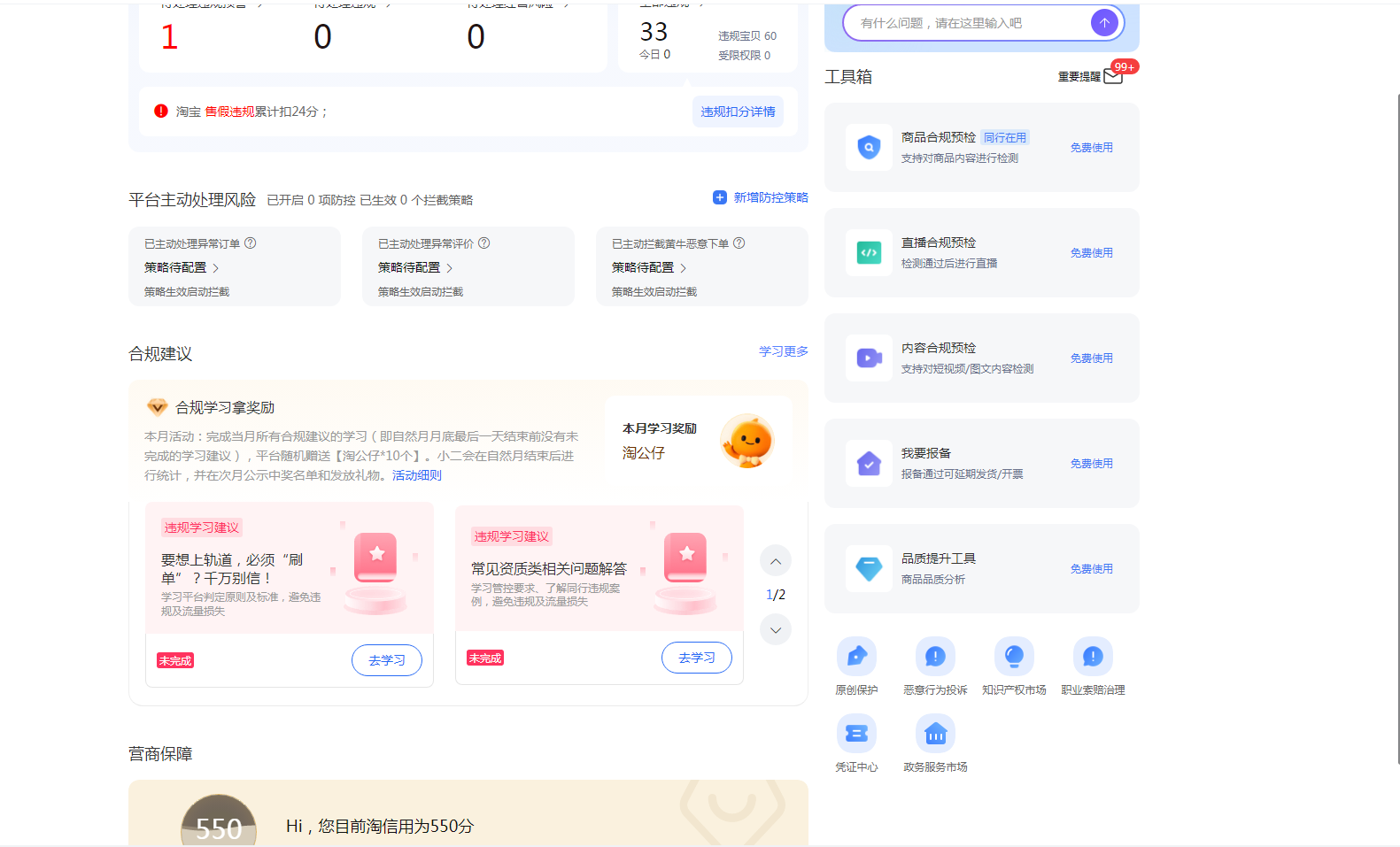
Task: Expand 策略待配置 under 已主动拦截黄牛恶意下单
Action: point(649,267)
